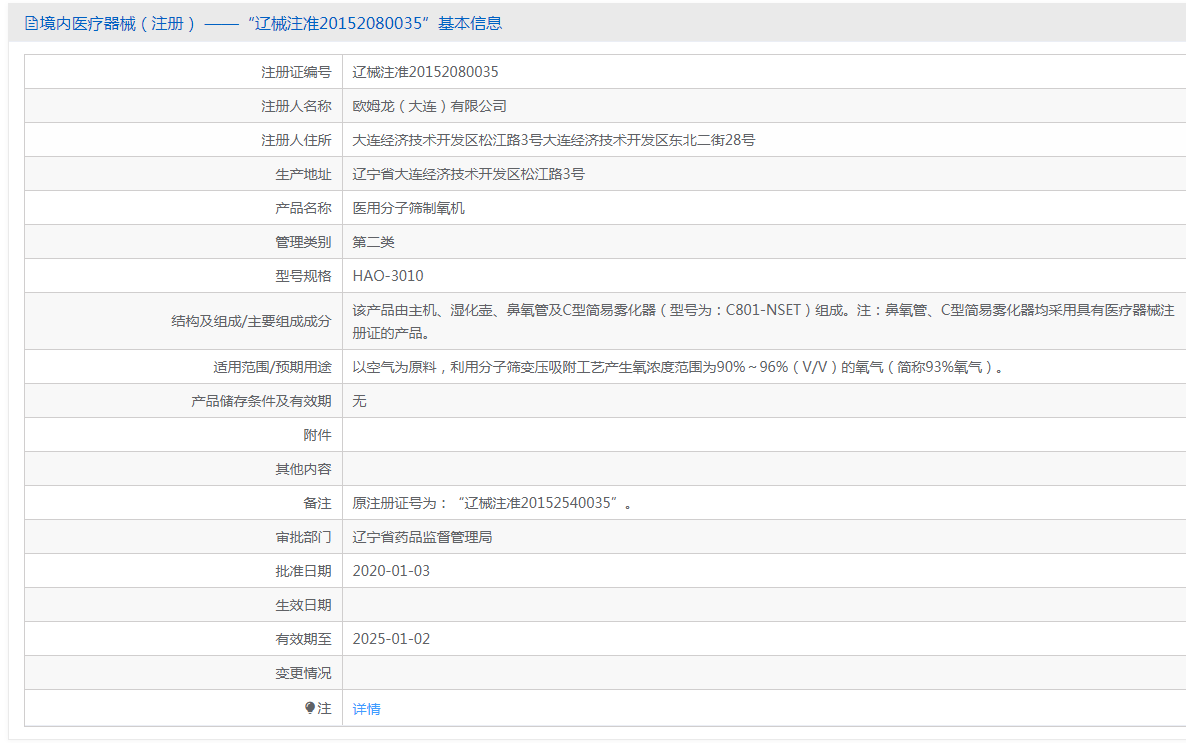Select approval date 2020-01-03

(x=391, y=571)
